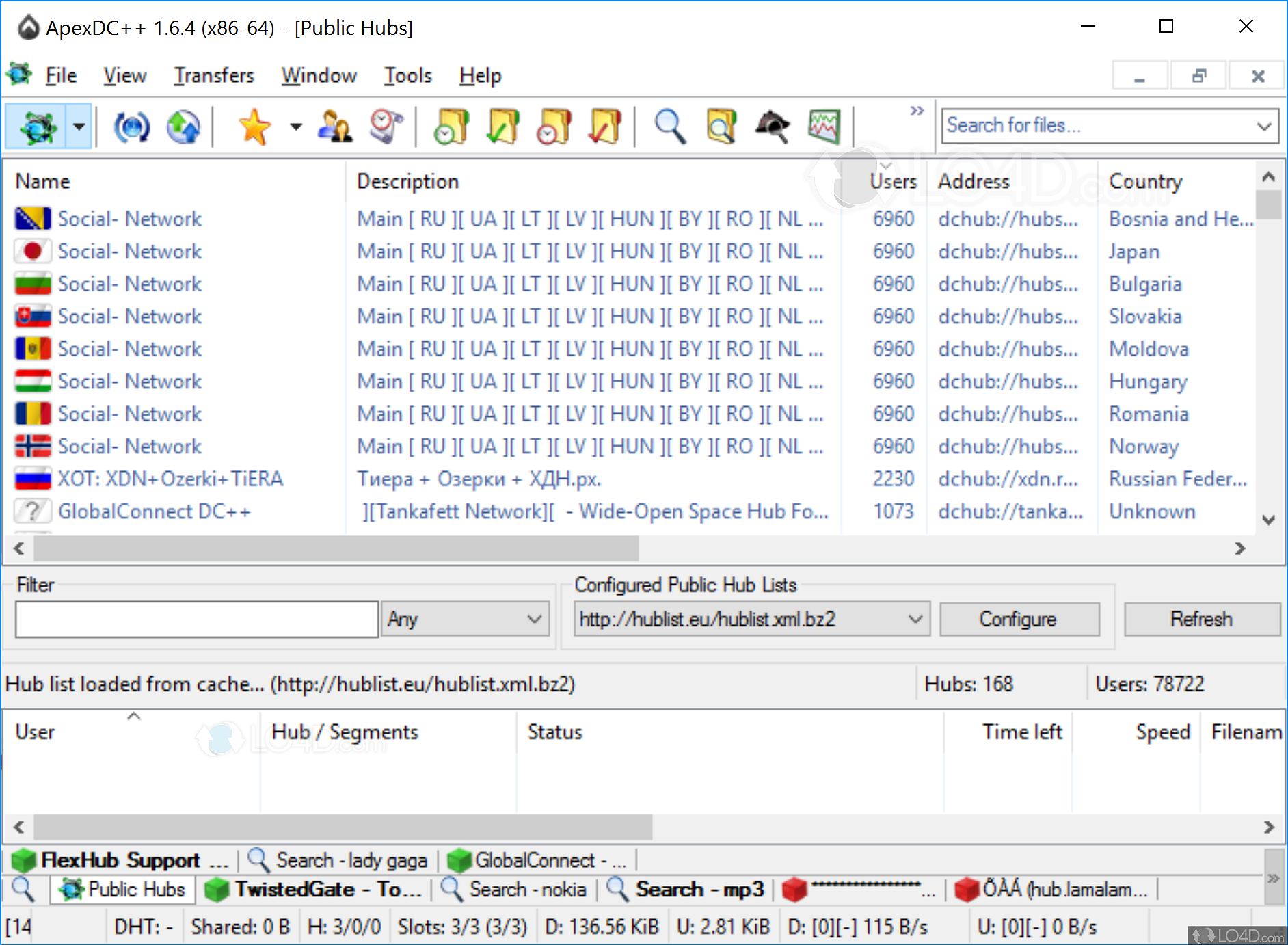Viewport: 1288px width, 945px height.
Task: Click the unknown-country question mark icon
Action: pyautogui.click(x=33, y=511)
